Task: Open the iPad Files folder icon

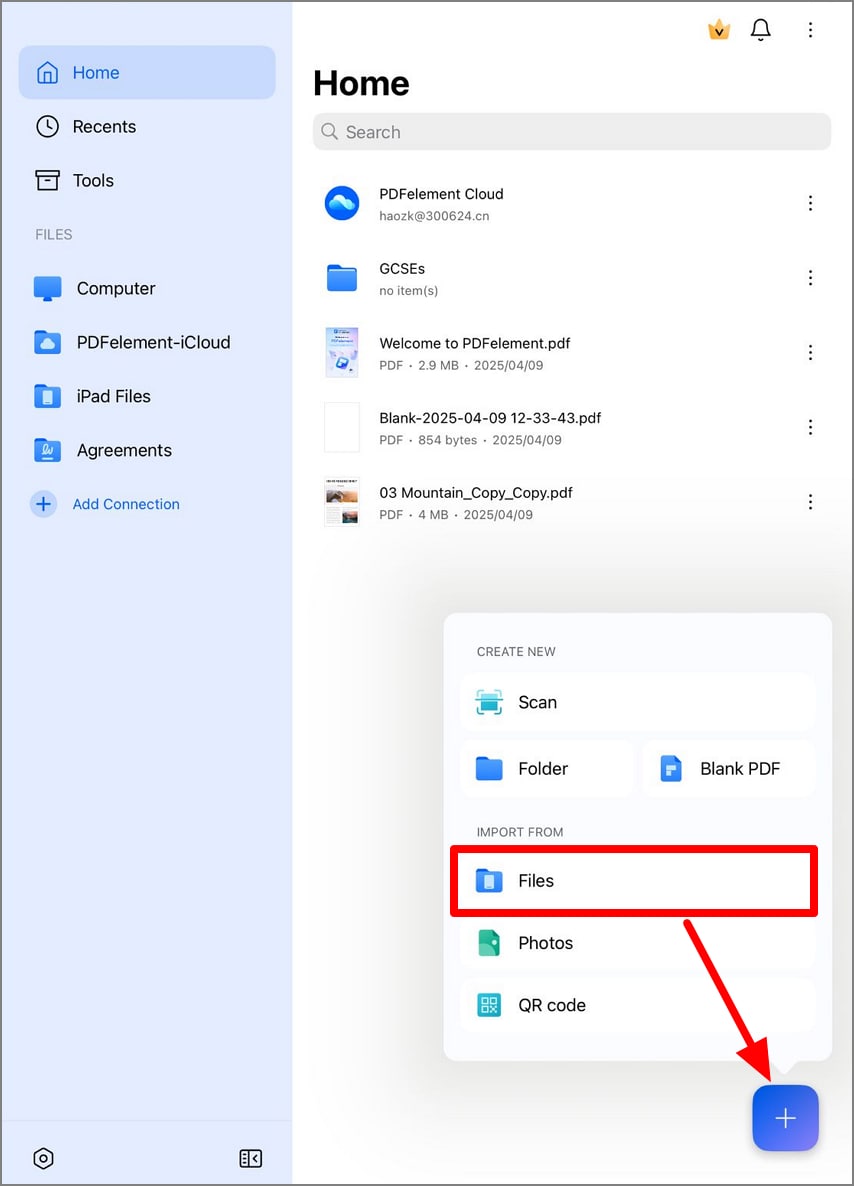Action: pos(48,396)
